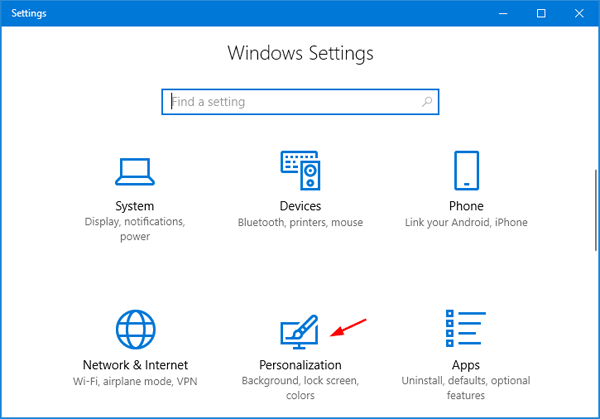Image resolution: width=600 pixels, height=419 pixels.
Task: Open the Apps list icon
Action: pos(466,330)
